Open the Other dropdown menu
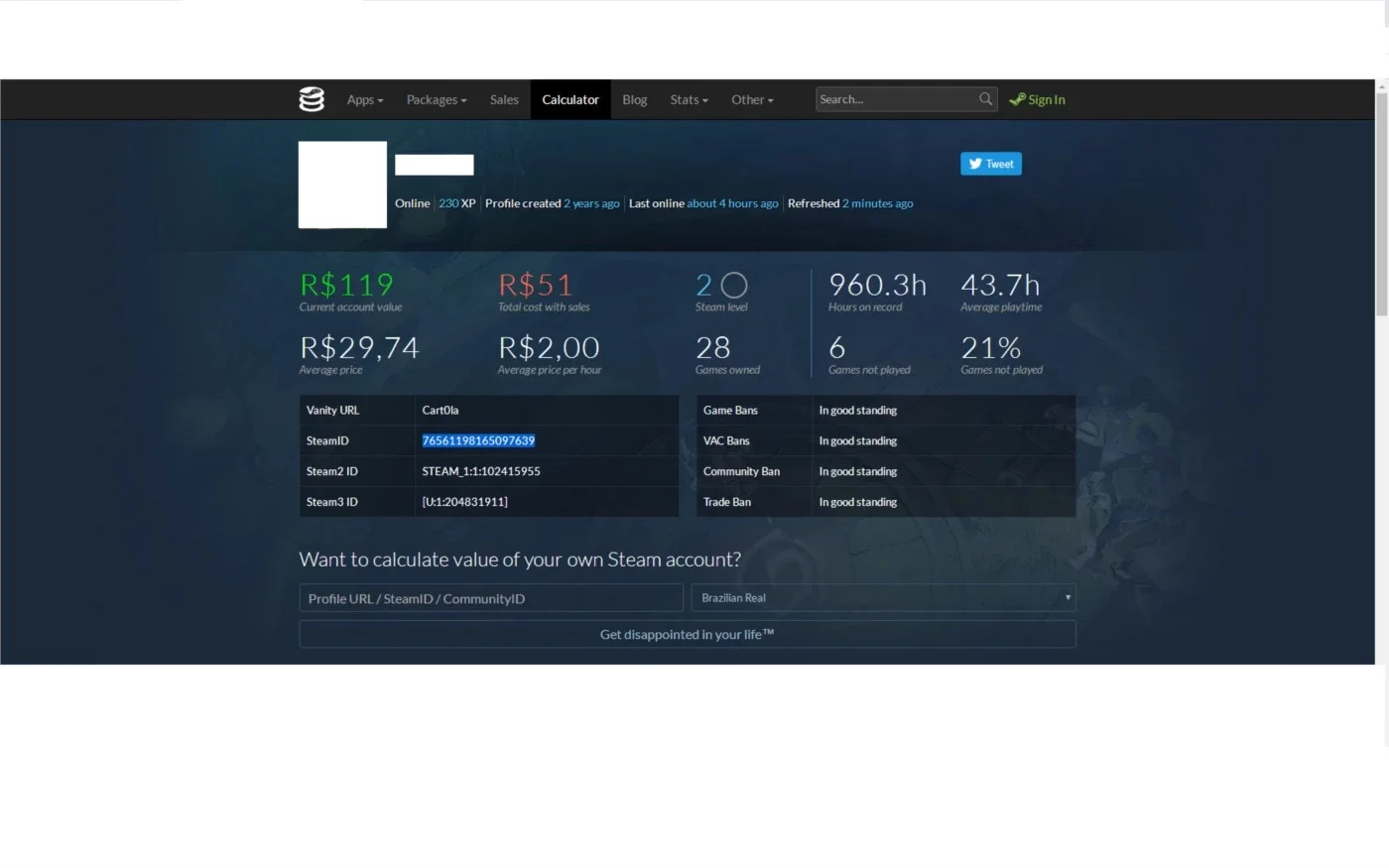This screenshot has width=1389, height=868. pos(752,100)
